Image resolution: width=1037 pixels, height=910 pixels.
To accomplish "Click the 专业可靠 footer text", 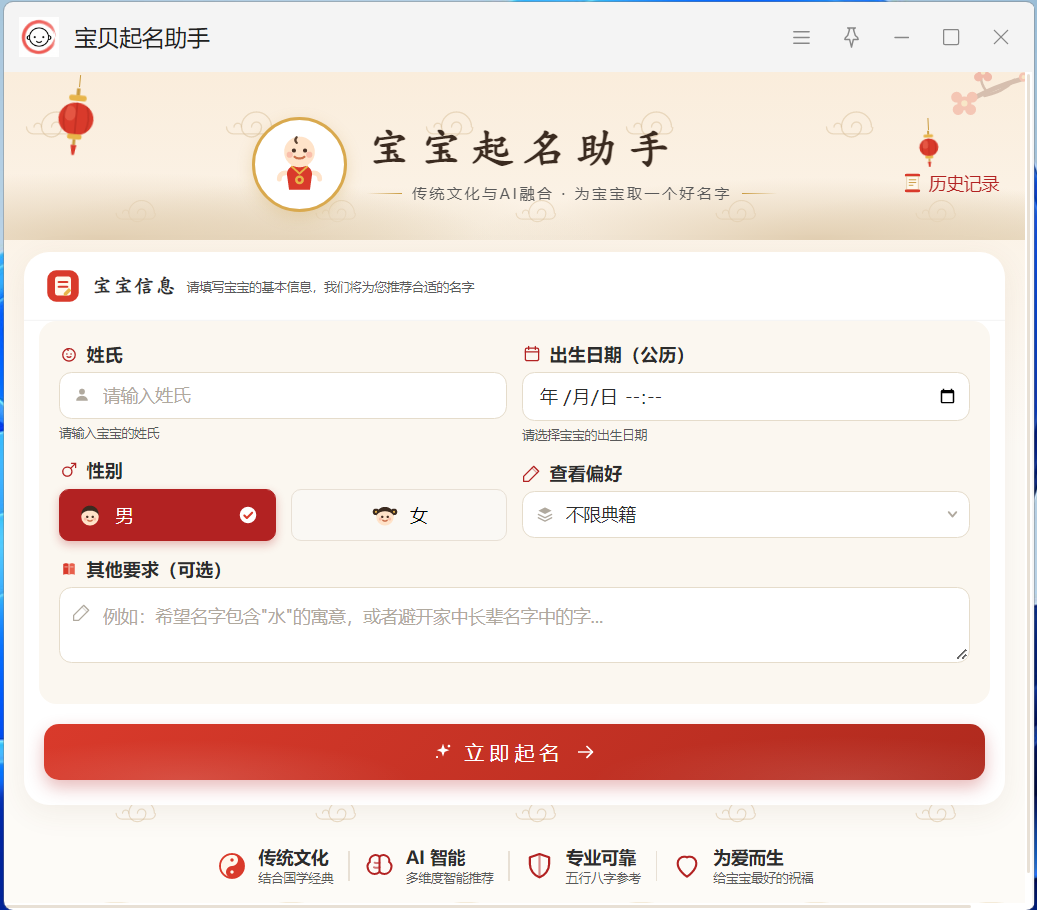I will pyautogui.click(x=601, y=858).
